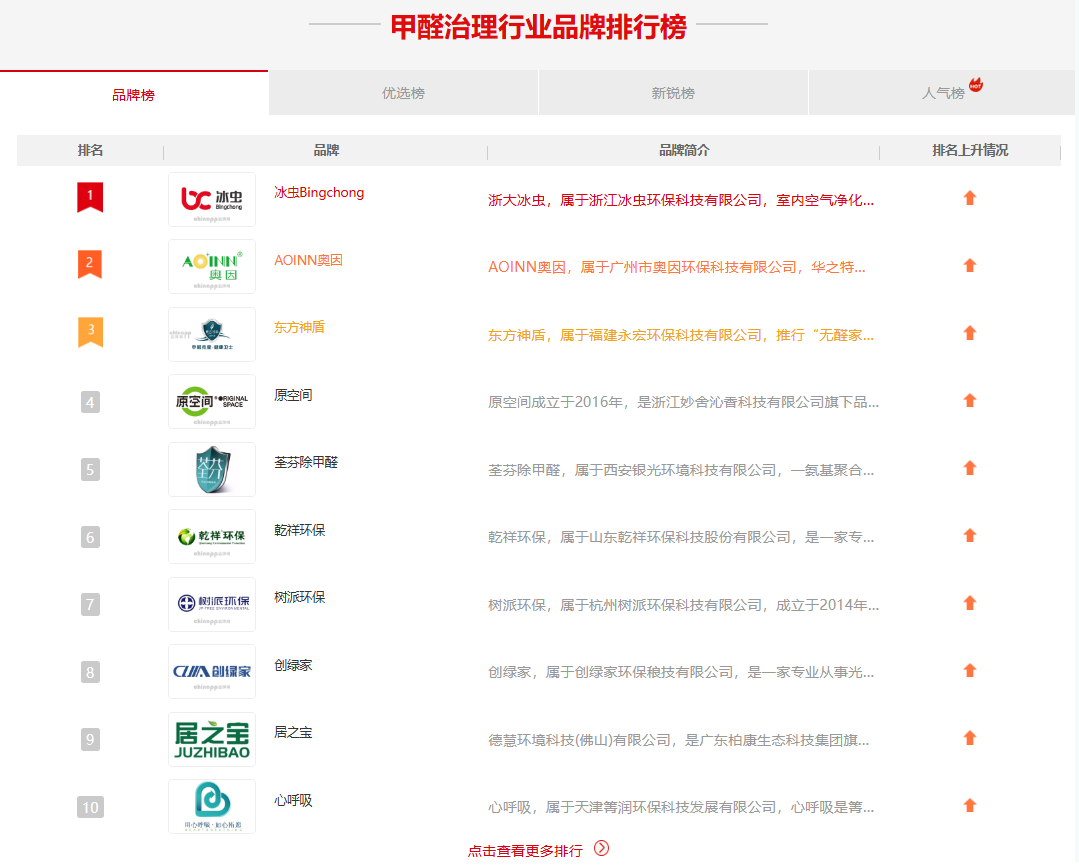The height and width of the screenshot is (867, 1079).
Task: Select the 东方神盾 shield logo
Action: (x=211, y=333)
